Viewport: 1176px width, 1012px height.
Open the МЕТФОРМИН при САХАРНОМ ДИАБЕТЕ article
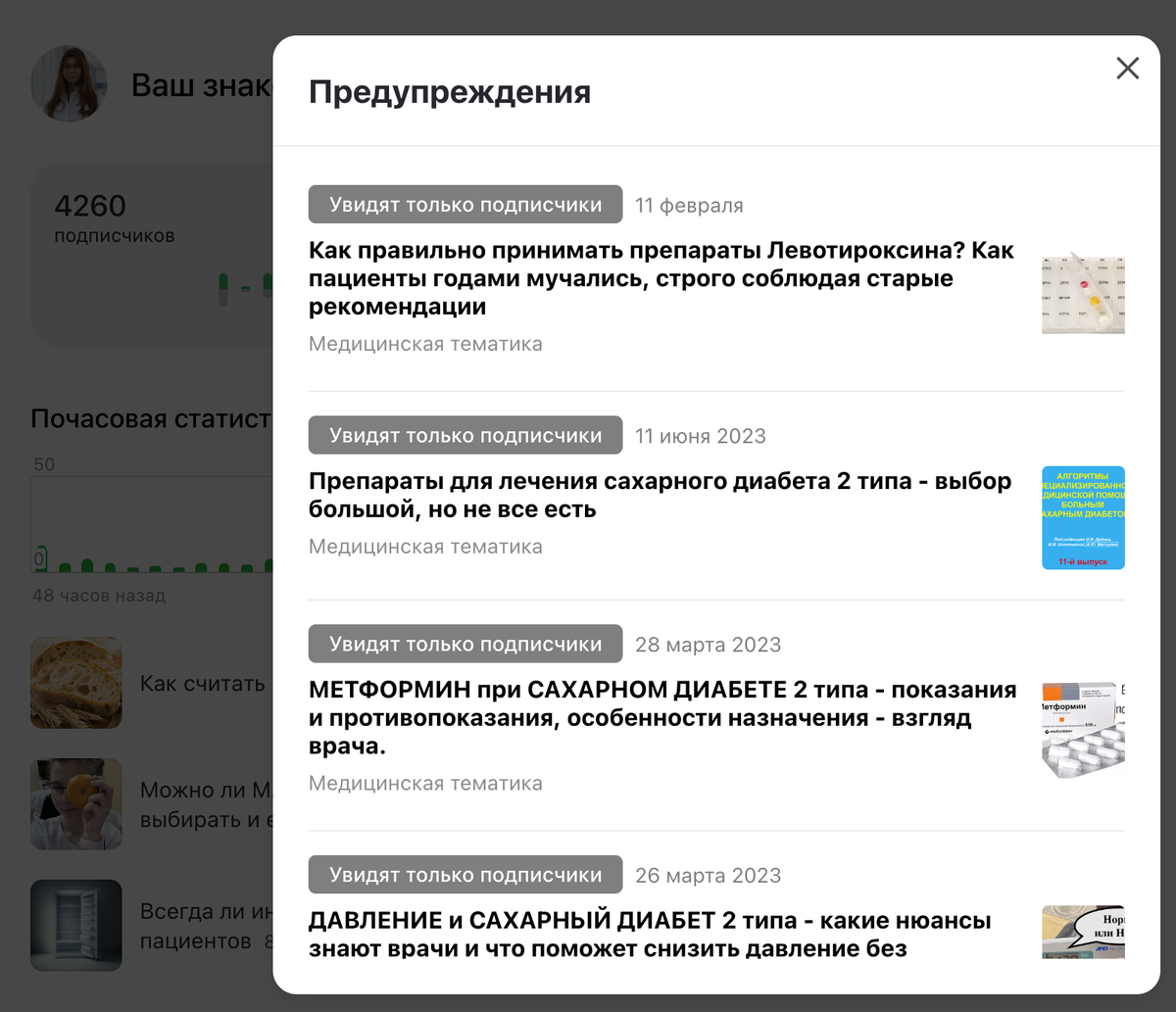click(x=662, y=718)
